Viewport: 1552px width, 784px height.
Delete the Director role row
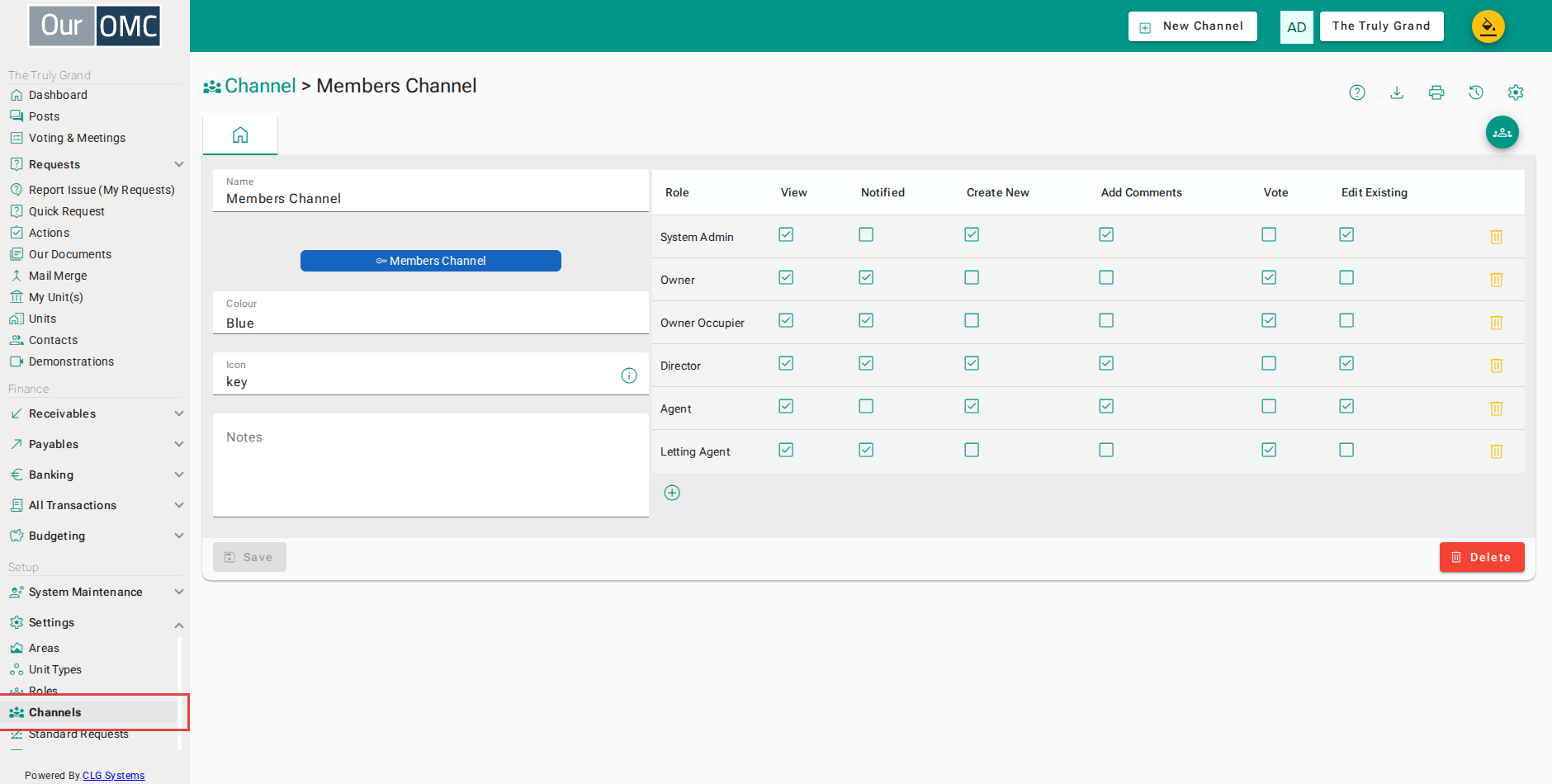pyautogui.click(x=1496, y=366)
